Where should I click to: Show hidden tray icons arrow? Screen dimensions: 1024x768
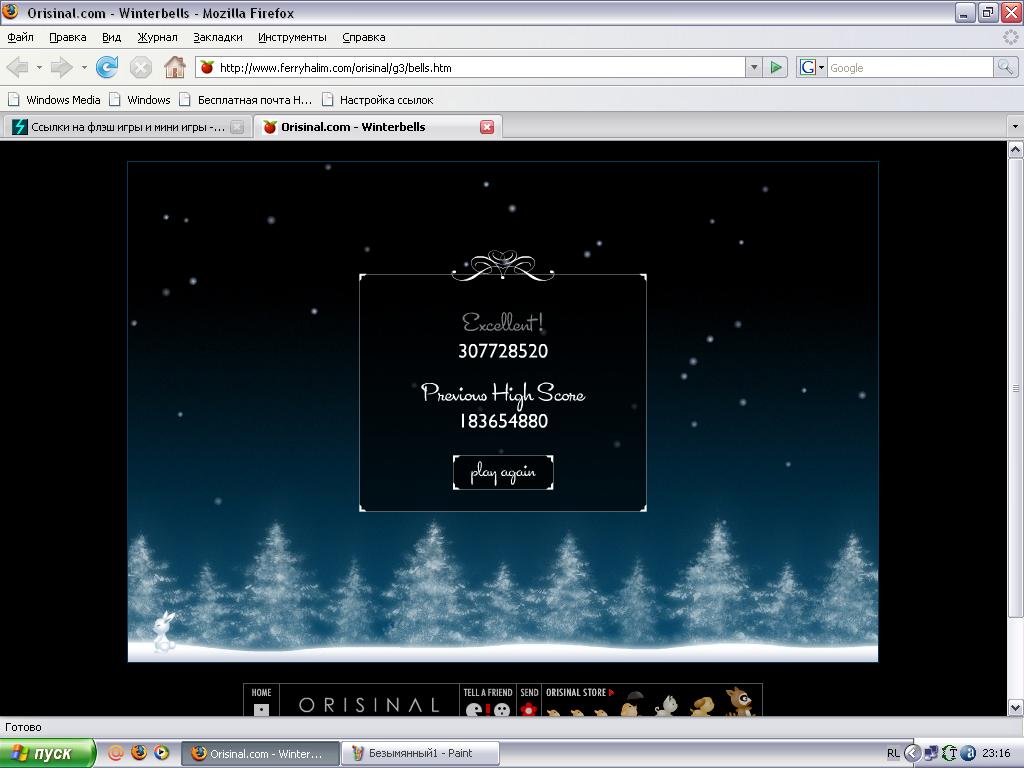[x=913, y=753]
